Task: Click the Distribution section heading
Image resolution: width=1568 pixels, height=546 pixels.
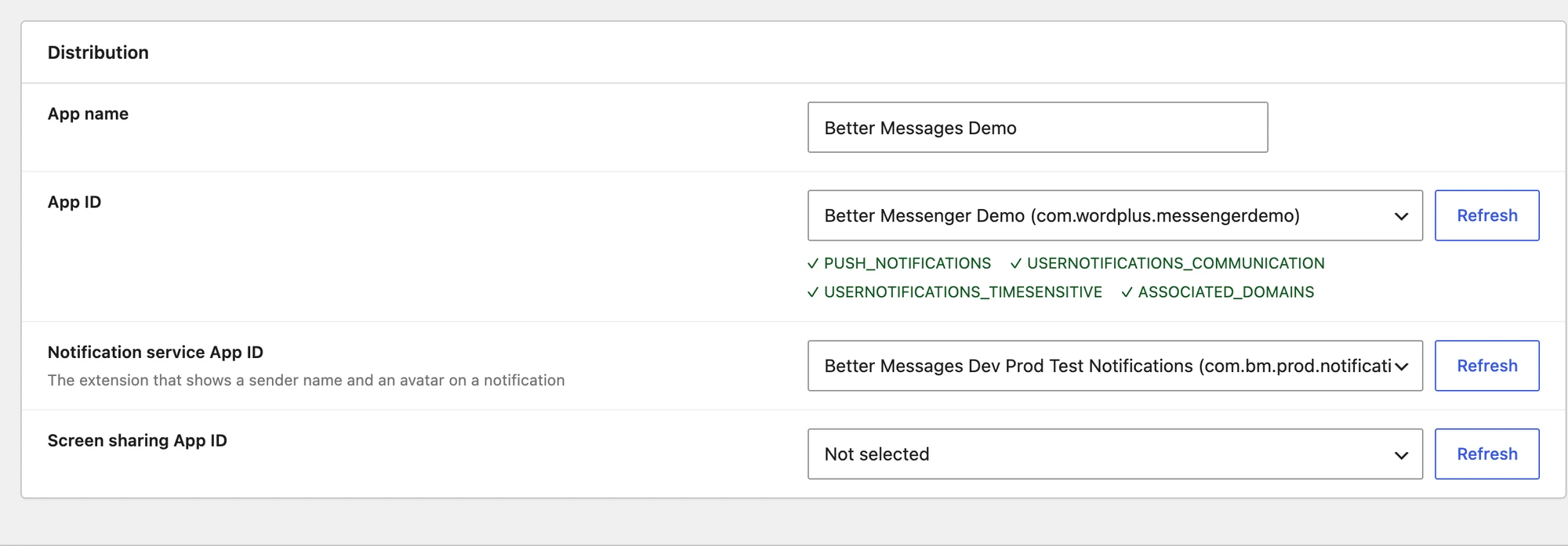Action: coord(98,52)
